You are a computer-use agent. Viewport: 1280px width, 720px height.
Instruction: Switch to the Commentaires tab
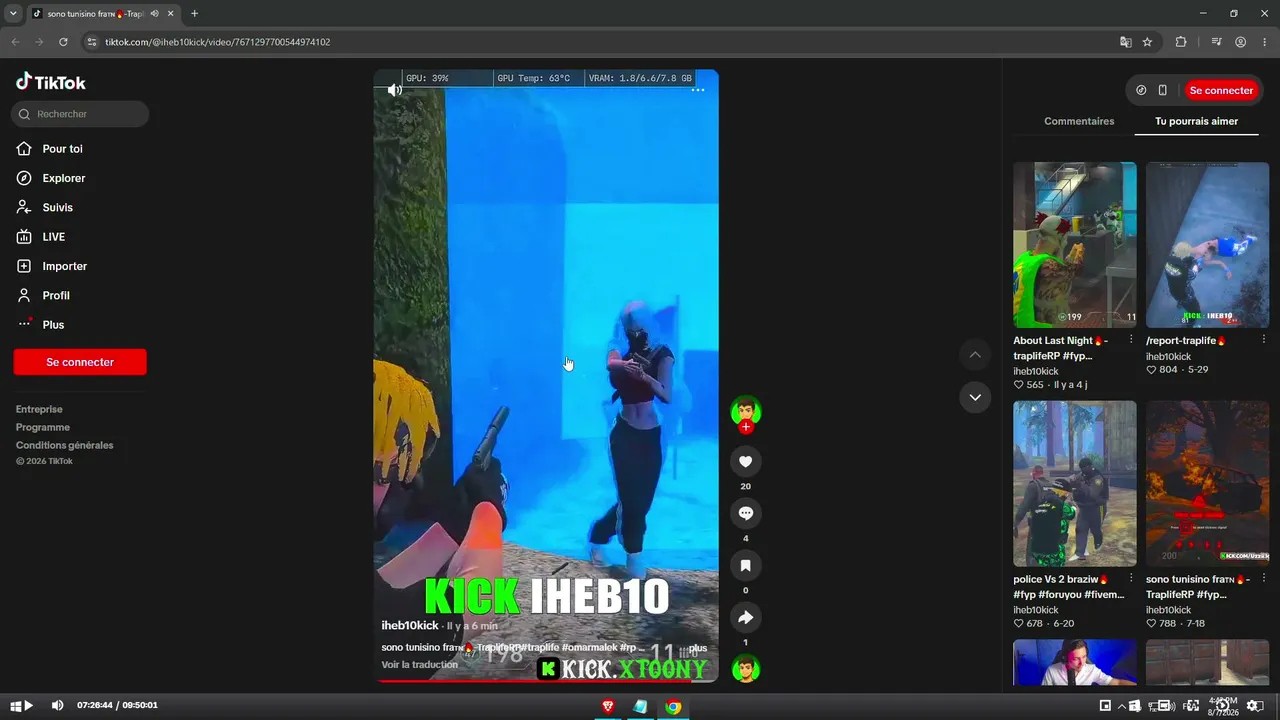click(x=1079, y=121)
